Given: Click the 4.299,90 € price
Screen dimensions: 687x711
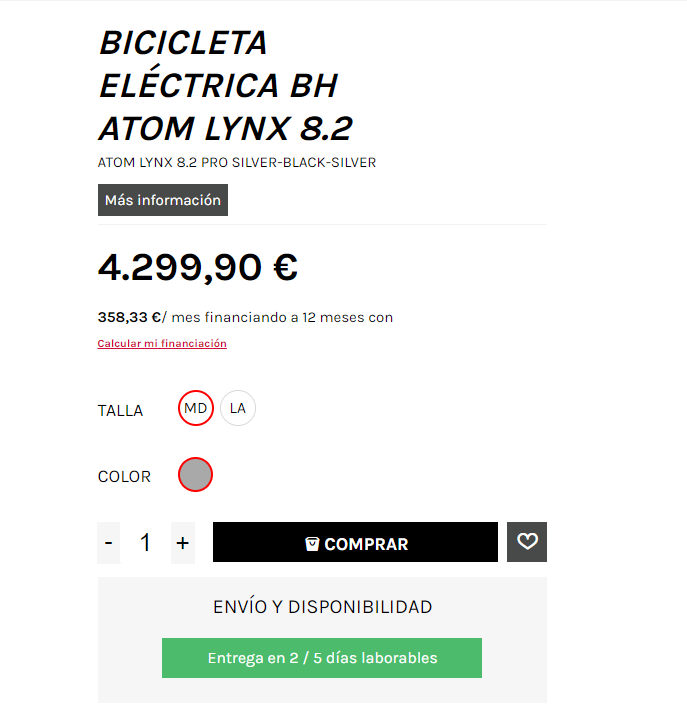Looking at the screenshot, I should 198,267.
